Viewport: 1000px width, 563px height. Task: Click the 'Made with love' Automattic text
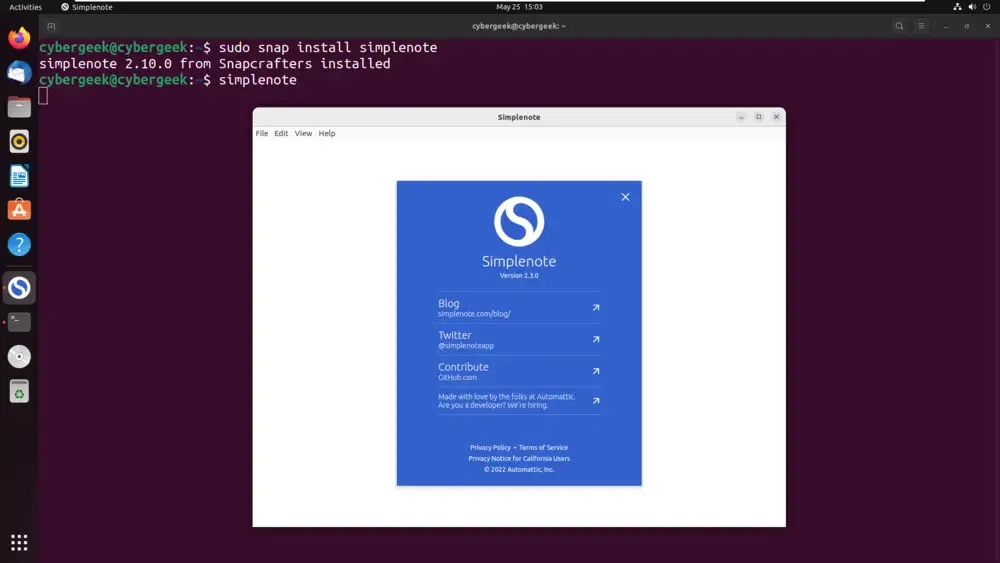pos(506,400)
